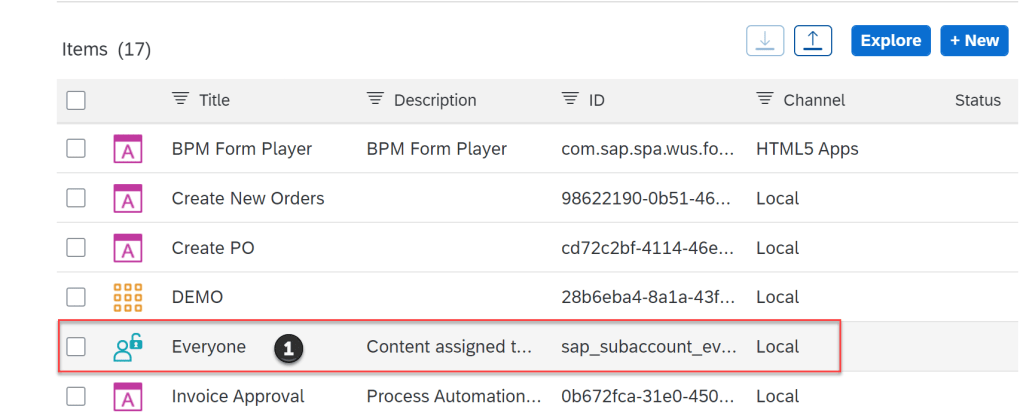This screenshot has width=1023, height=413.
Task: Open the Channel column filter menu
Action: coord(766,99)
